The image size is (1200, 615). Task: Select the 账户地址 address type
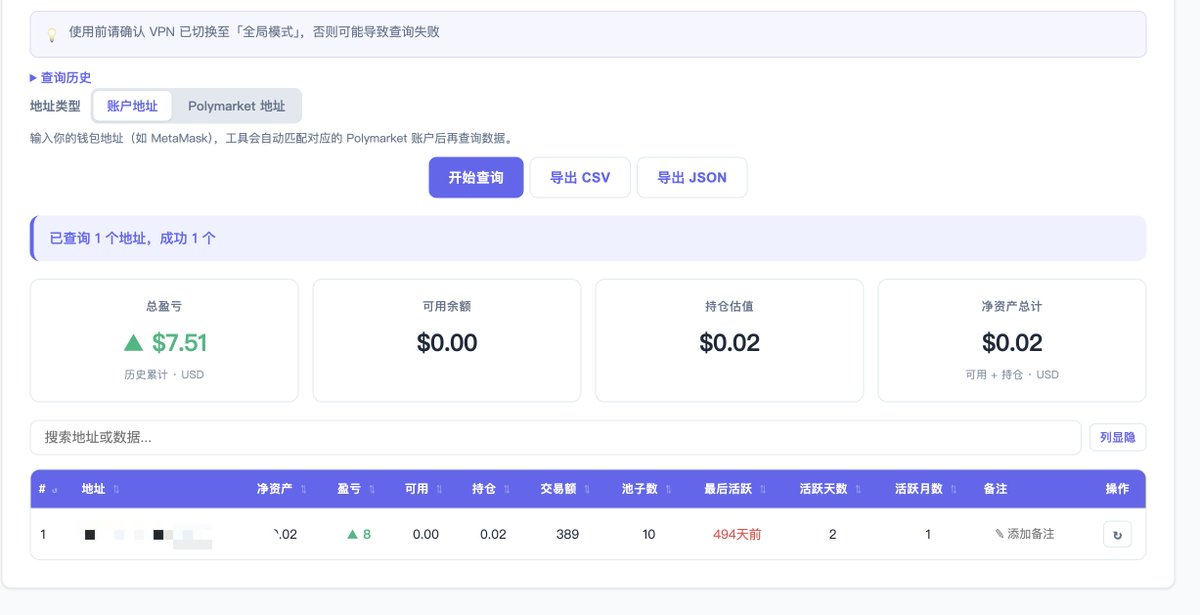[x=132, y=106]
